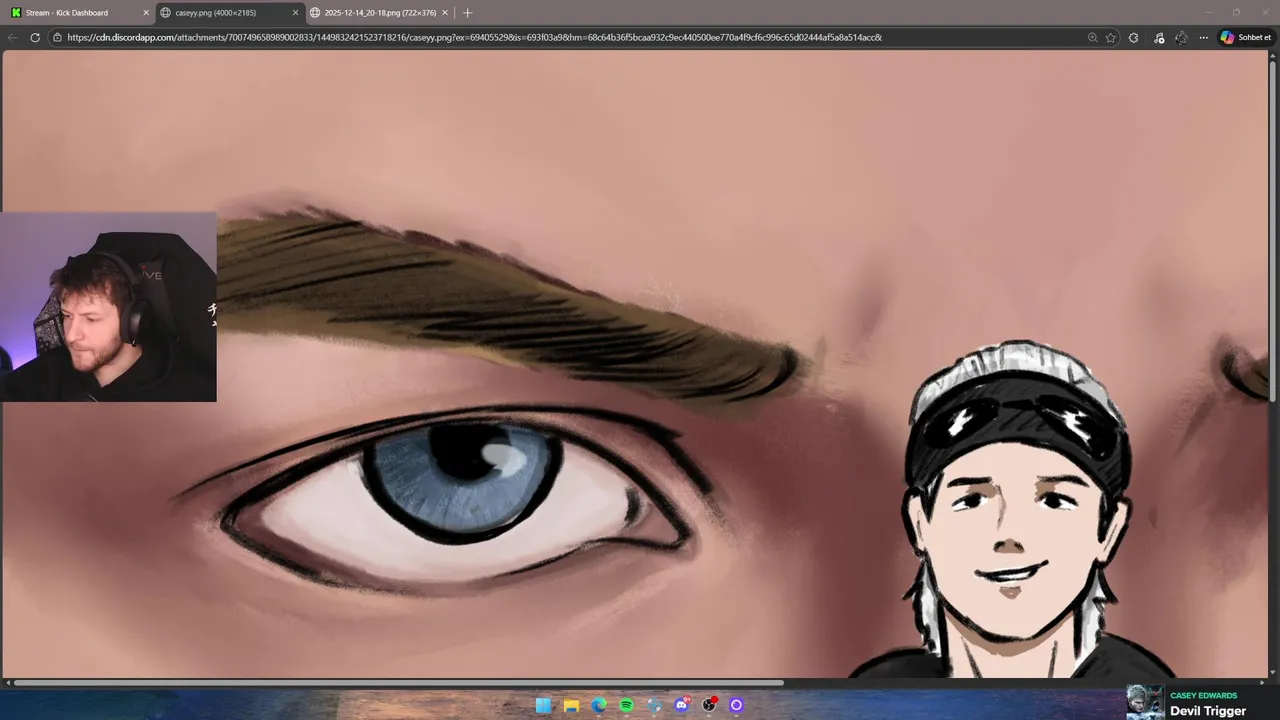The height and width of the screenshot is (720, 1280).
Task: Open a new browser tab
Action: (467, 13)
